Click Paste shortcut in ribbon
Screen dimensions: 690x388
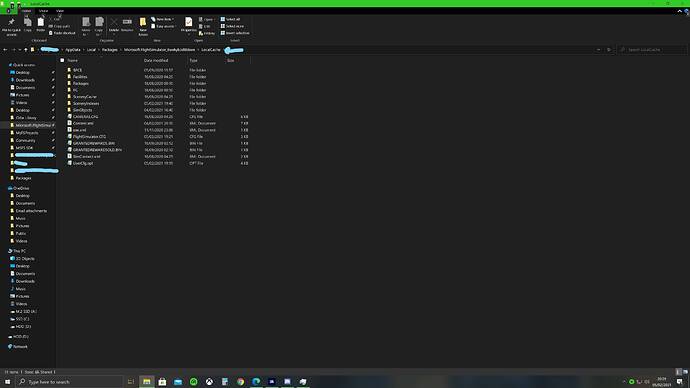coord(62,33)
